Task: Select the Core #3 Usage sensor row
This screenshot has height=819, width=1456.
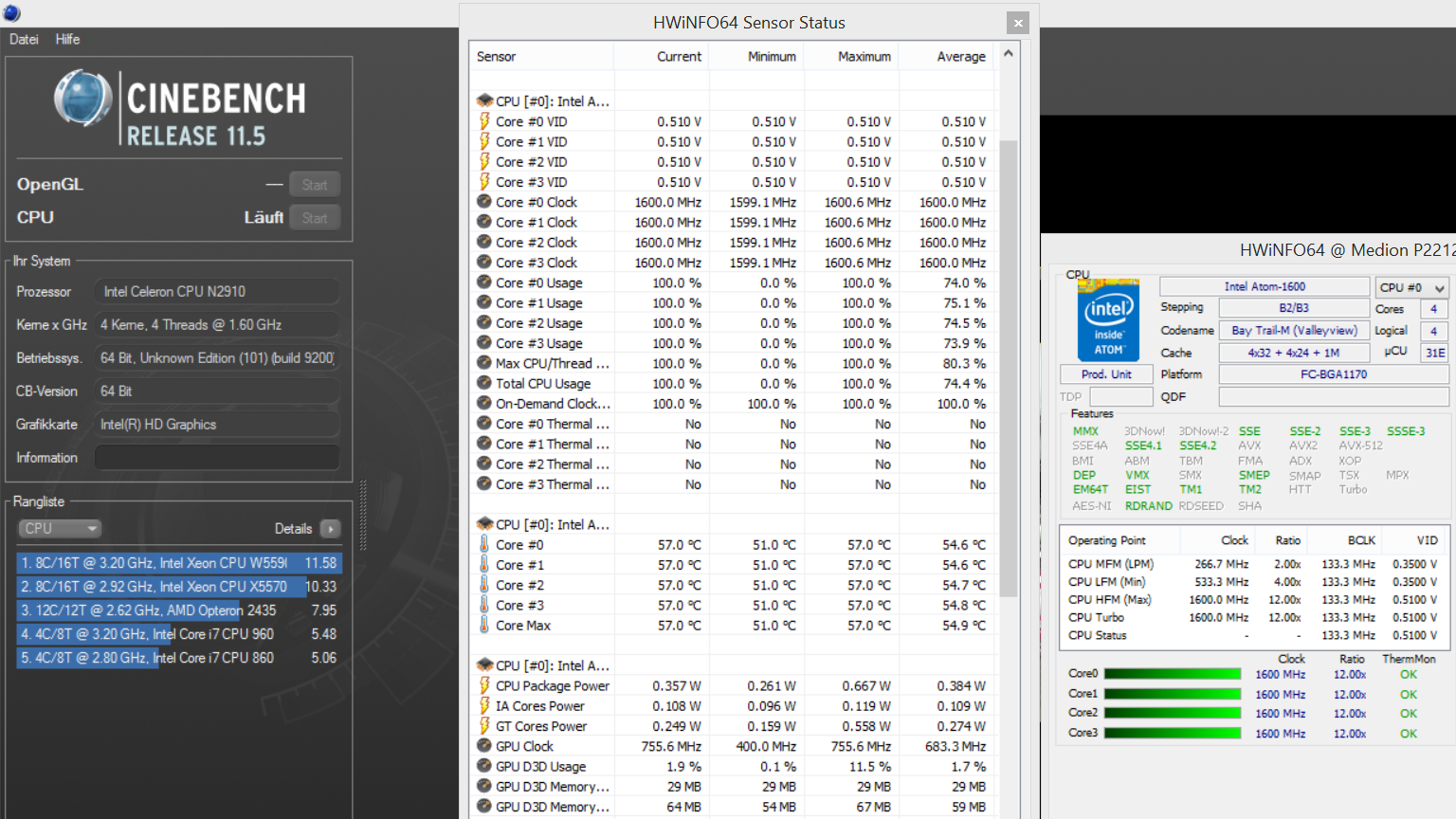Action: coord(733,343)
